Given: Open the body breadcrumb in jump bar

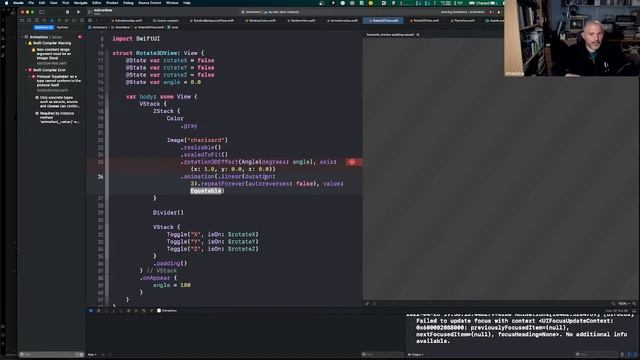Looking at the screenshot, I should pos(173,27).
